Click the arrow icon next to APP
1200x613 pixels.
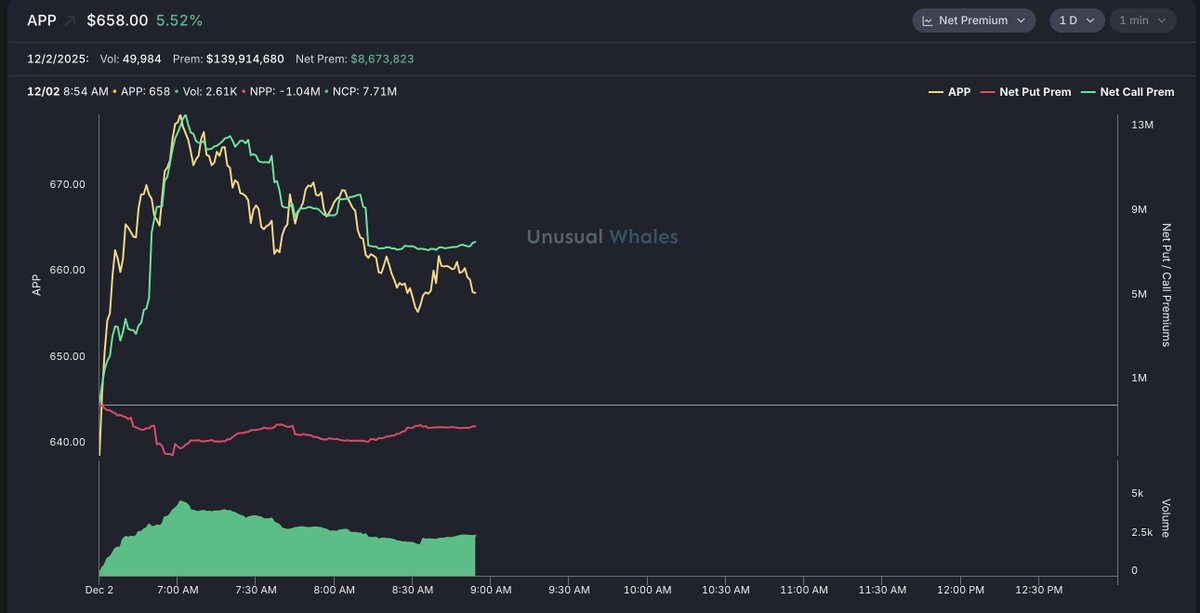click(70, 20)
